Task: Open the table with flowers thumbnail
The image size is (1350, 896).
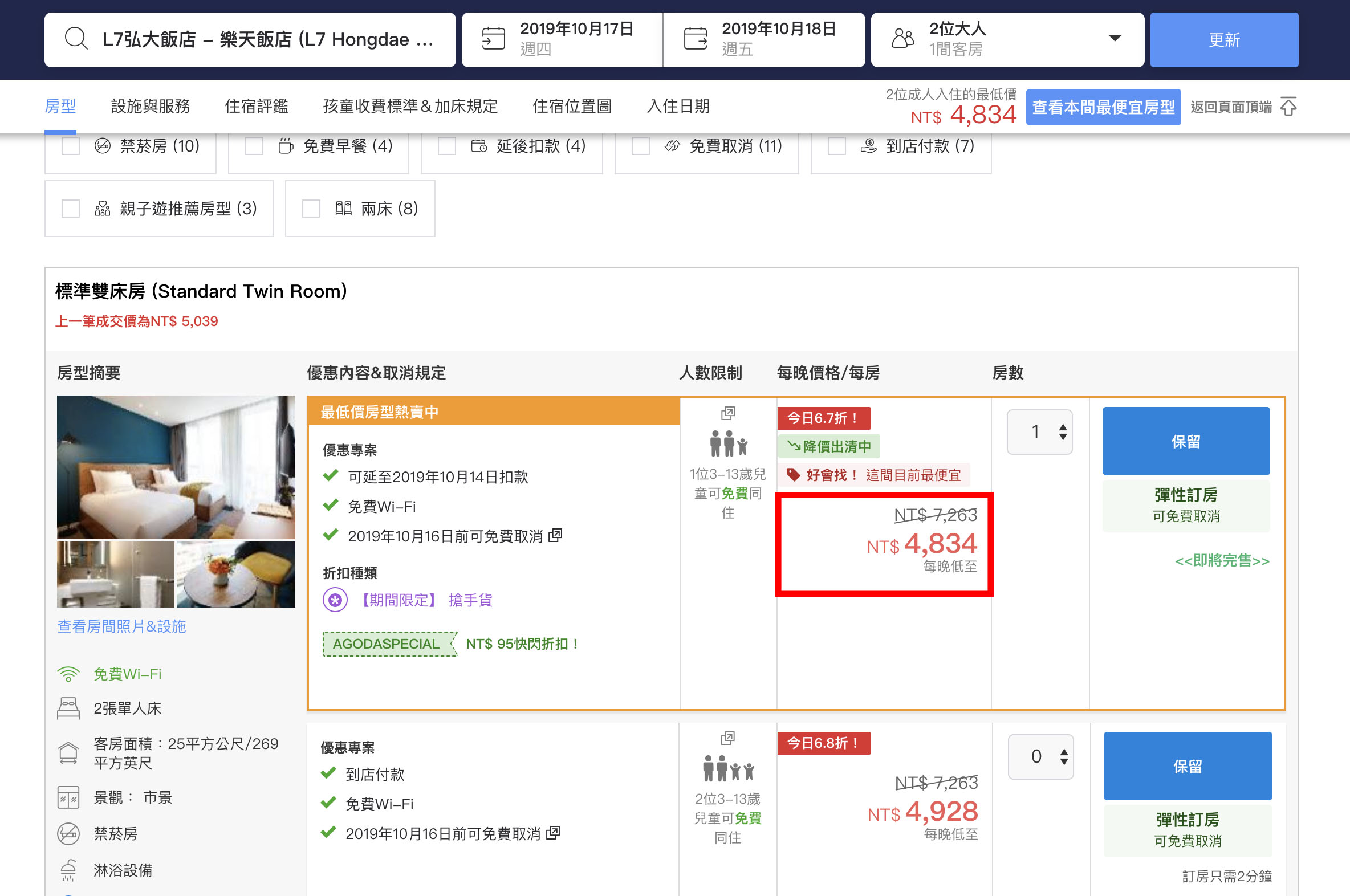Action: (x=236, y=575)
